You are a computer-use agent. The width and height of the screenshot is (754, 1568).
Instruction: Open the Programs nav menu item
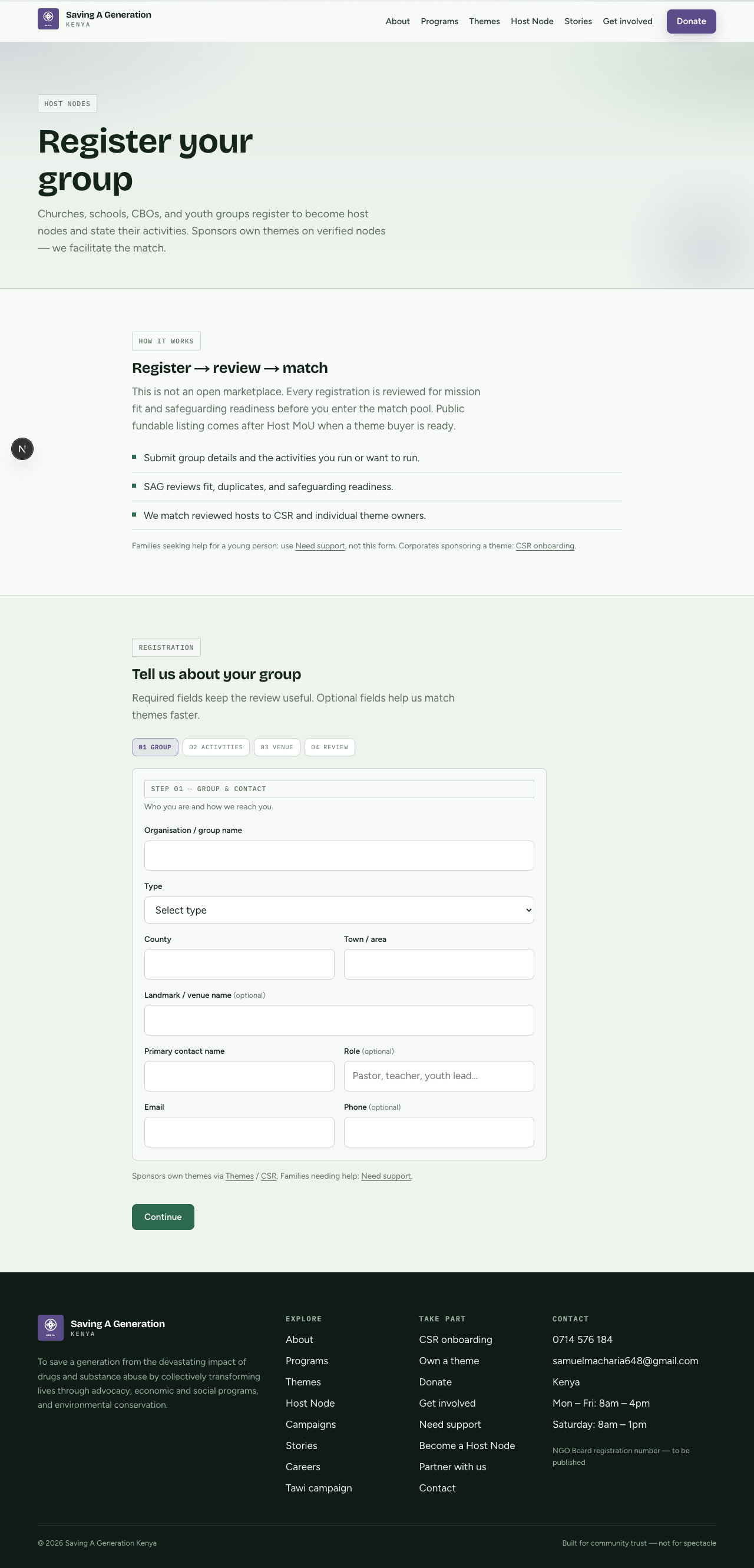[439, 21]
